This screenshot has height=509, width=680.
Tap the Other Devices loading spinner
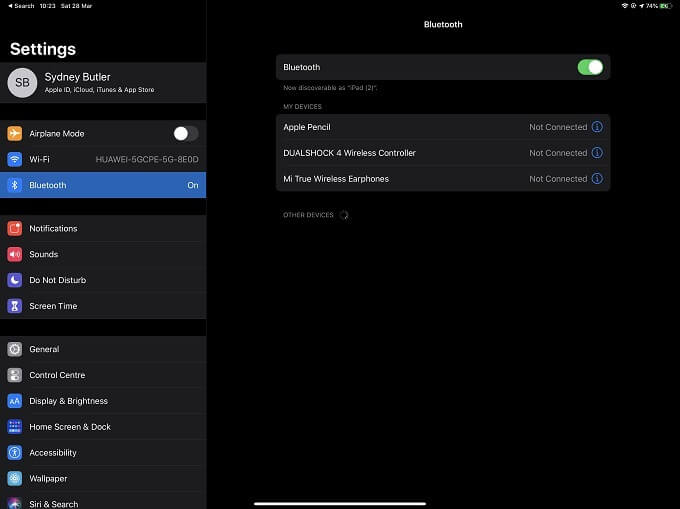[344, 215]
